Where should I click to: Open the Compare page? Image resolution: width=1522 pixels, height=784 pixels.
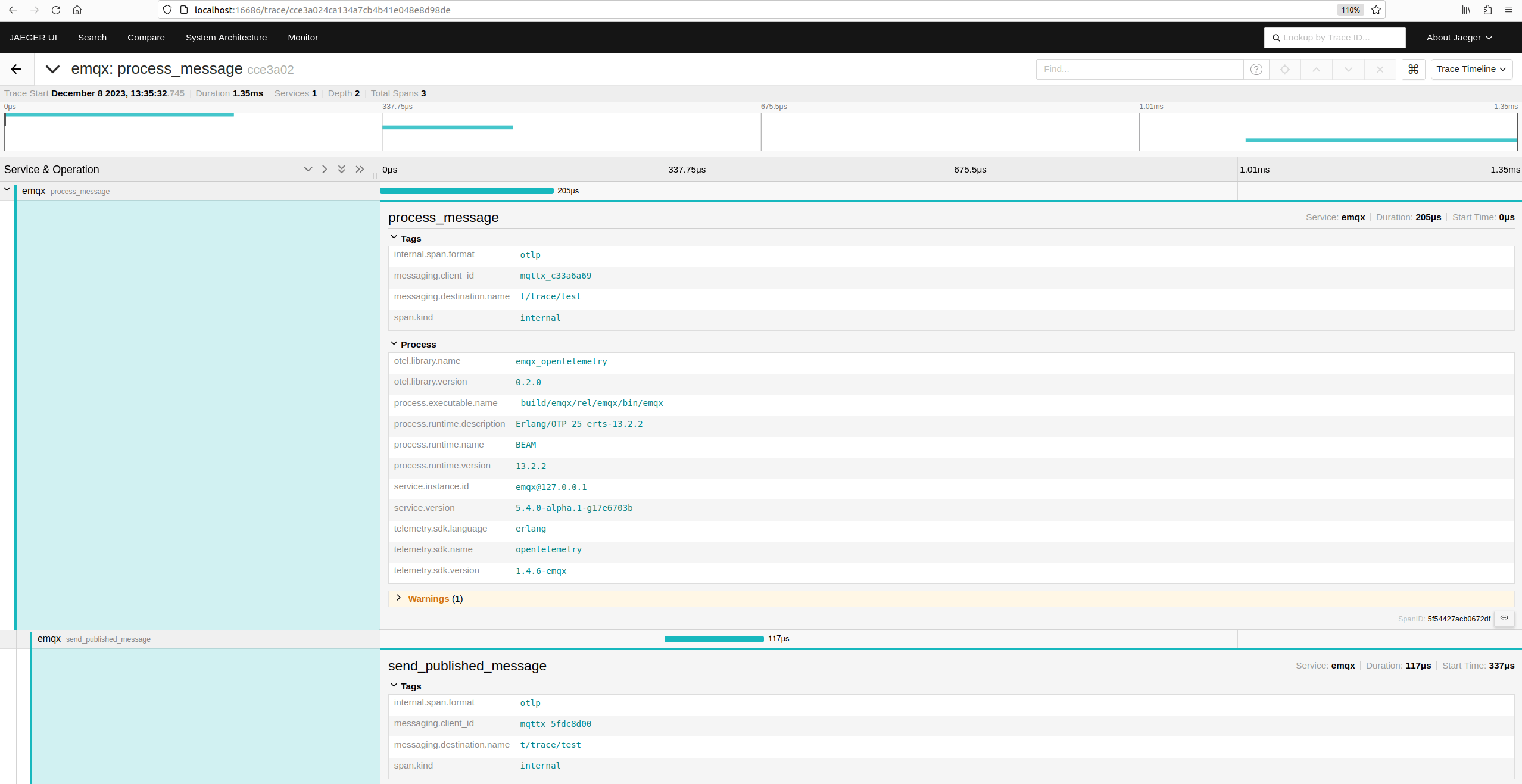coord(146,37)
